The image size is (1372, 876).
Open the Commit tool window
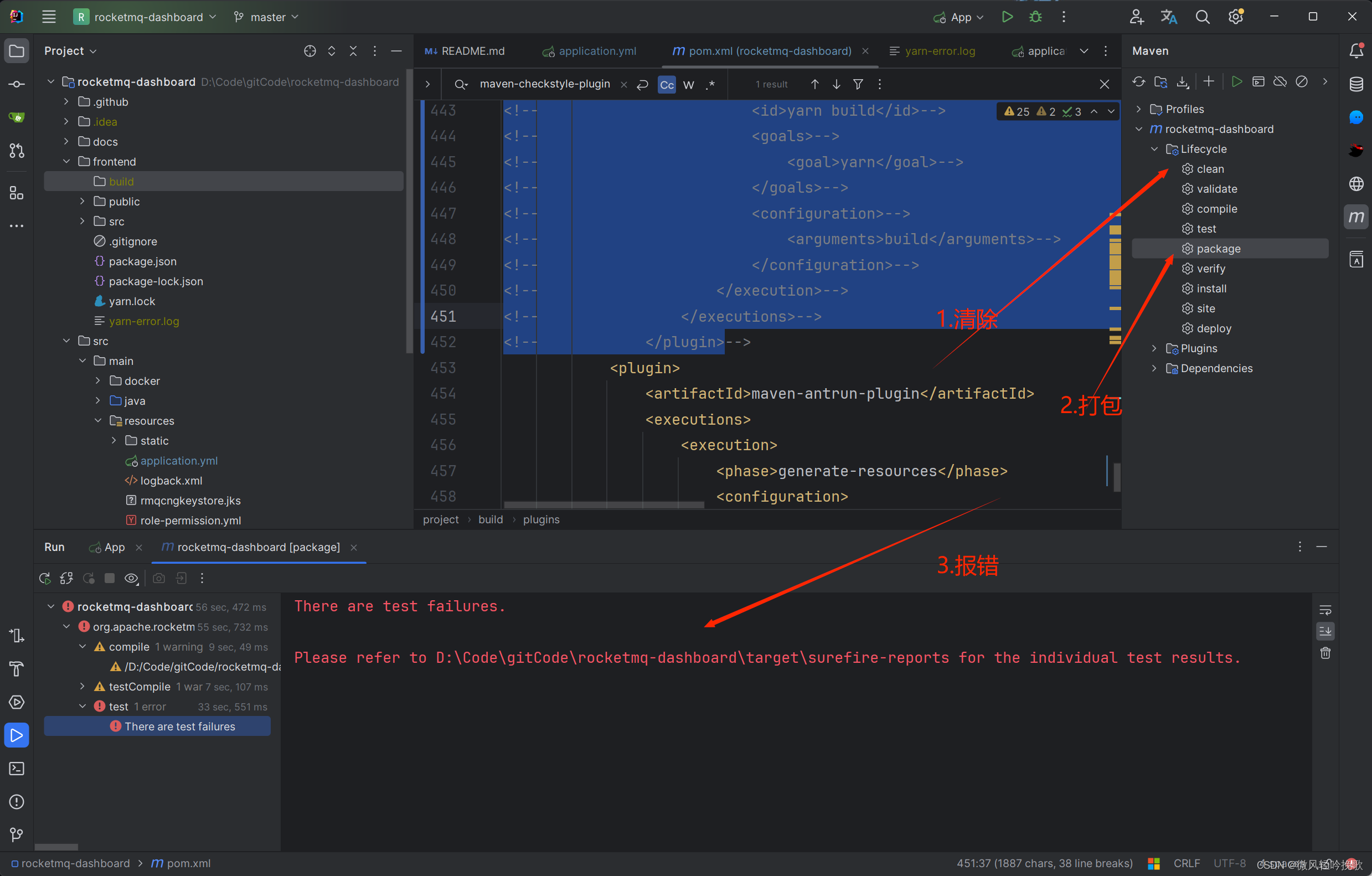coord(17,84)
